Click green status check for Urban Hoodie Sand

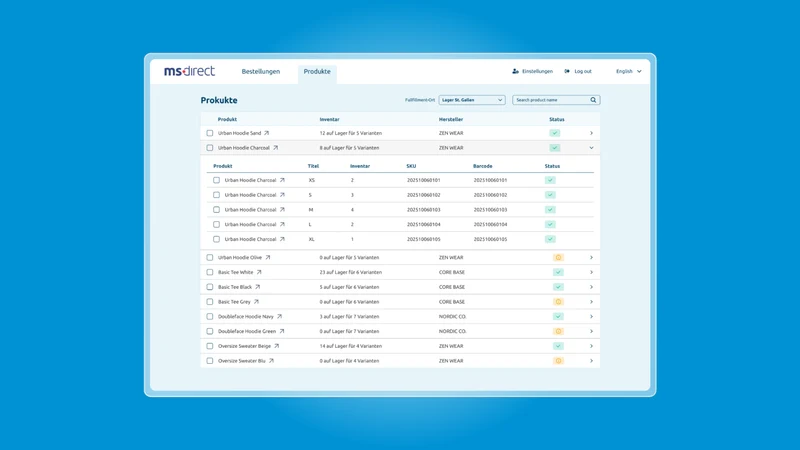point(555,133)
